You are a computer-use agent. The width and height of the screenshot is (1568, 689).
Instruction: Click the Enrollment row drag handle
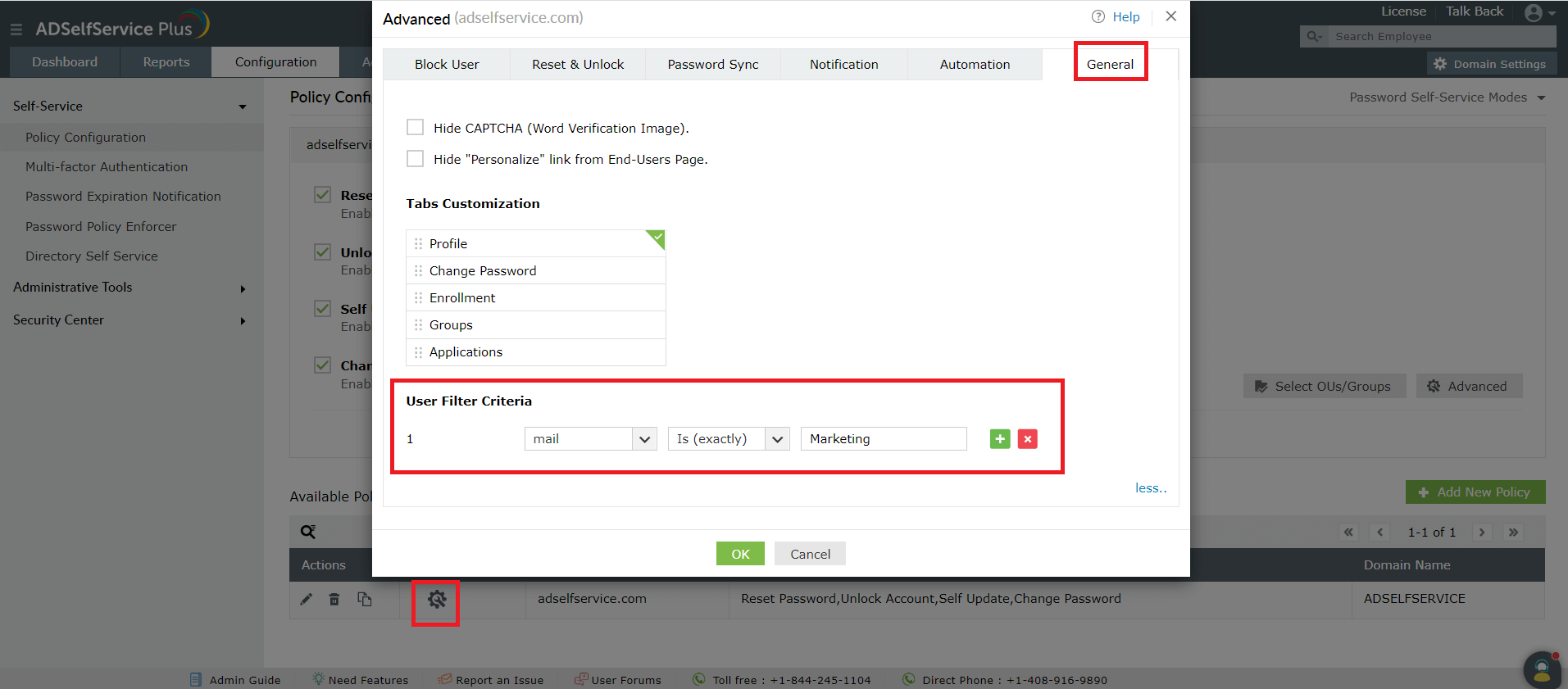point(418,297)
